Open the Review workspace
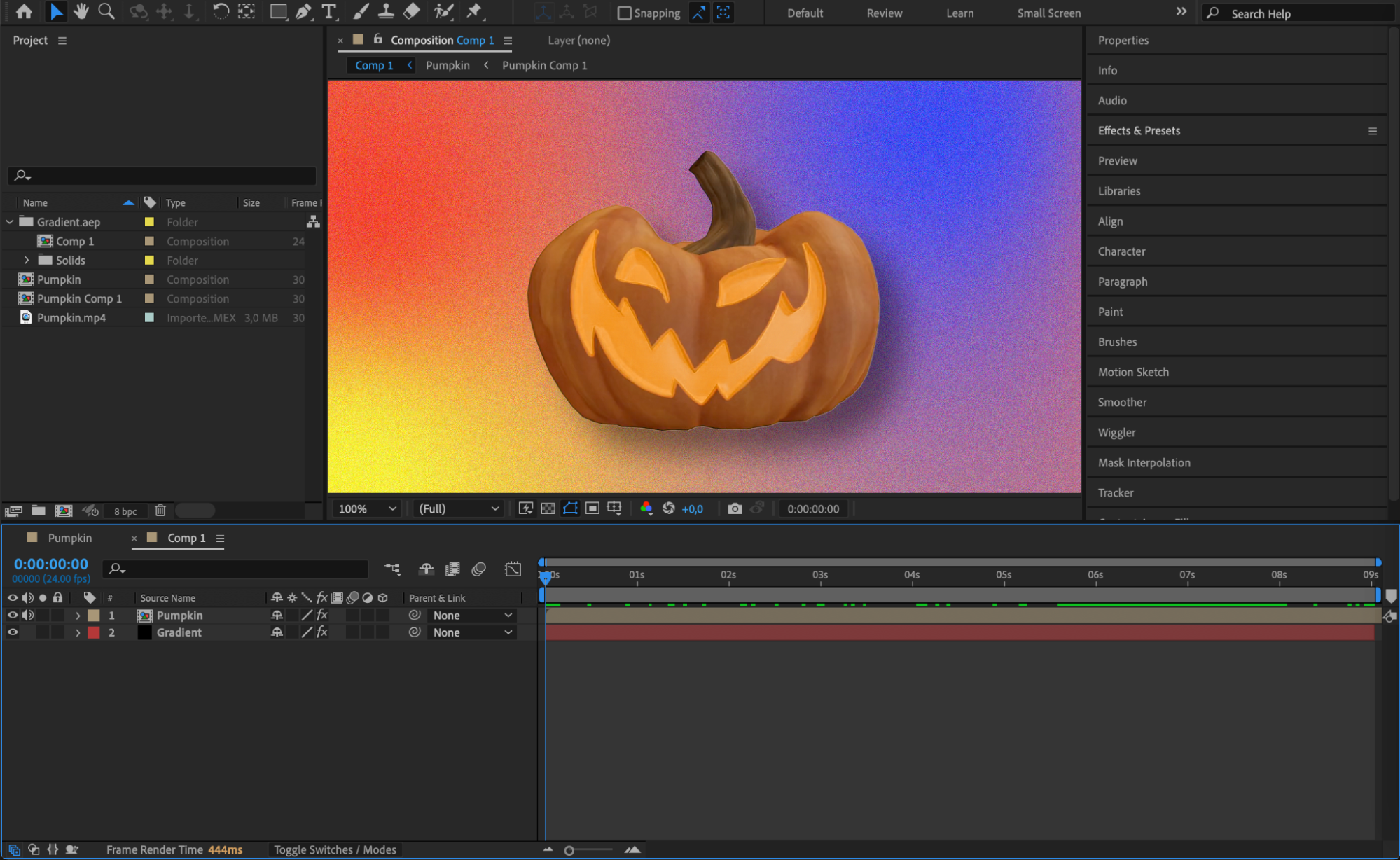 point(884,13)
